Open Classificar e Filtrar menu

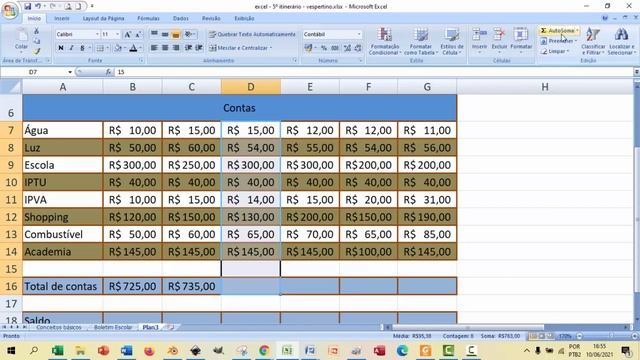(593, 41)
